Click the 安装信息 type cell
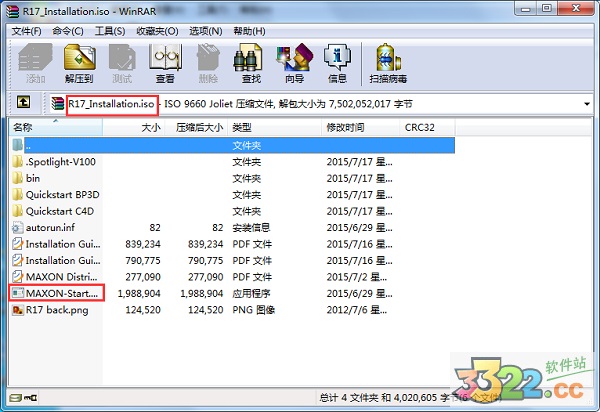The height and width of the screenshot is (412, 600). tap(251, 228)
